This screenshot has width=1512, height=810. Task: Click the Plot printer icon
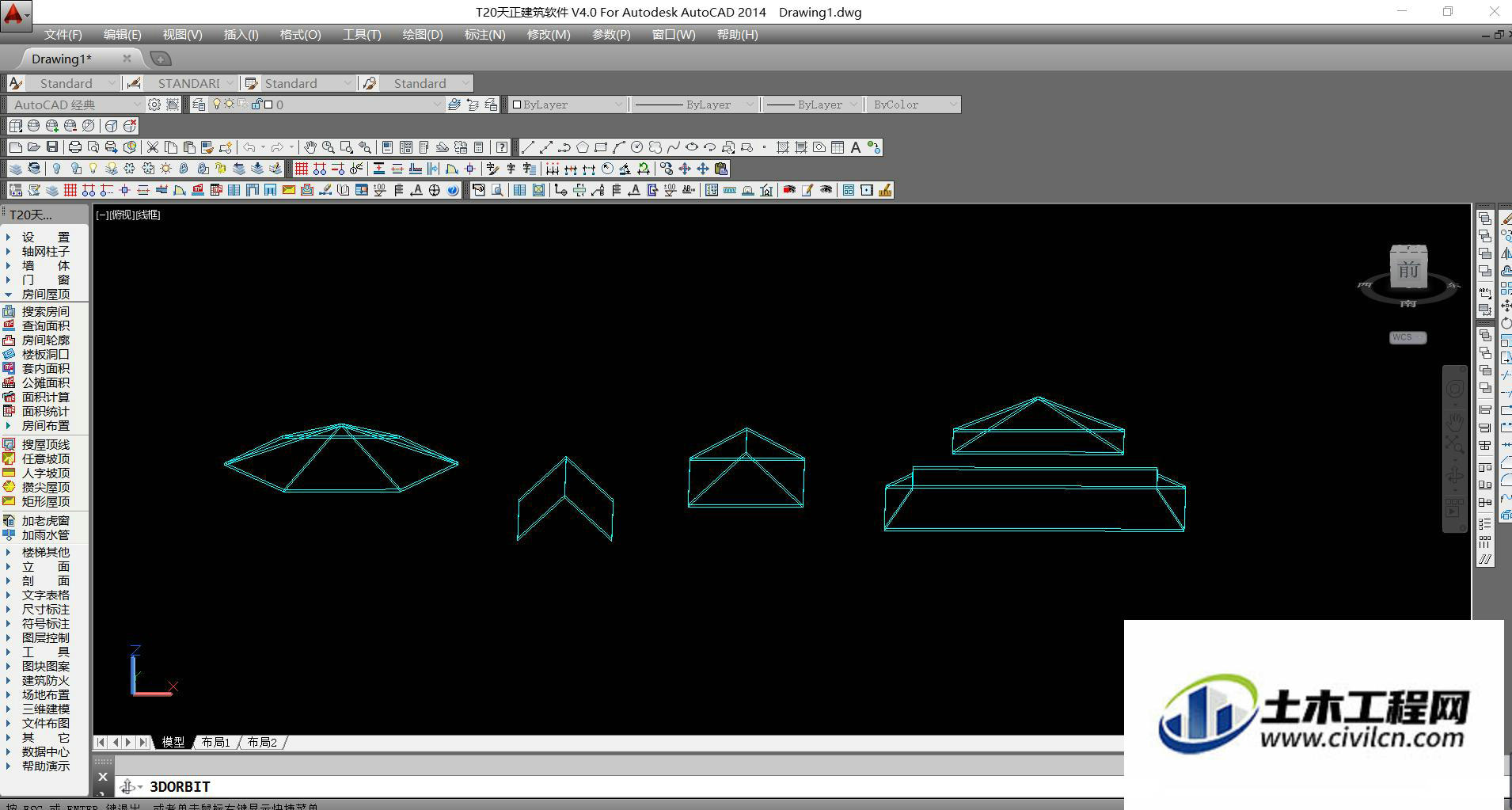[x=75, y=147]
